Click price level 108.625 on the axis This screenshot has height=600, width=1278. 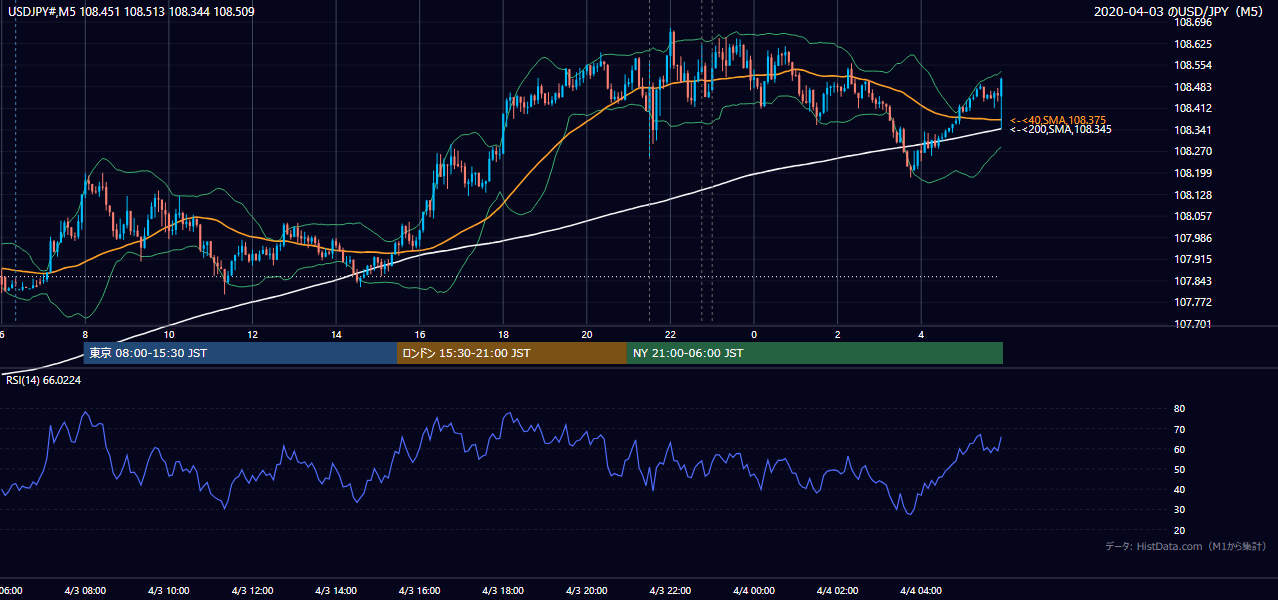[1193, 44]
